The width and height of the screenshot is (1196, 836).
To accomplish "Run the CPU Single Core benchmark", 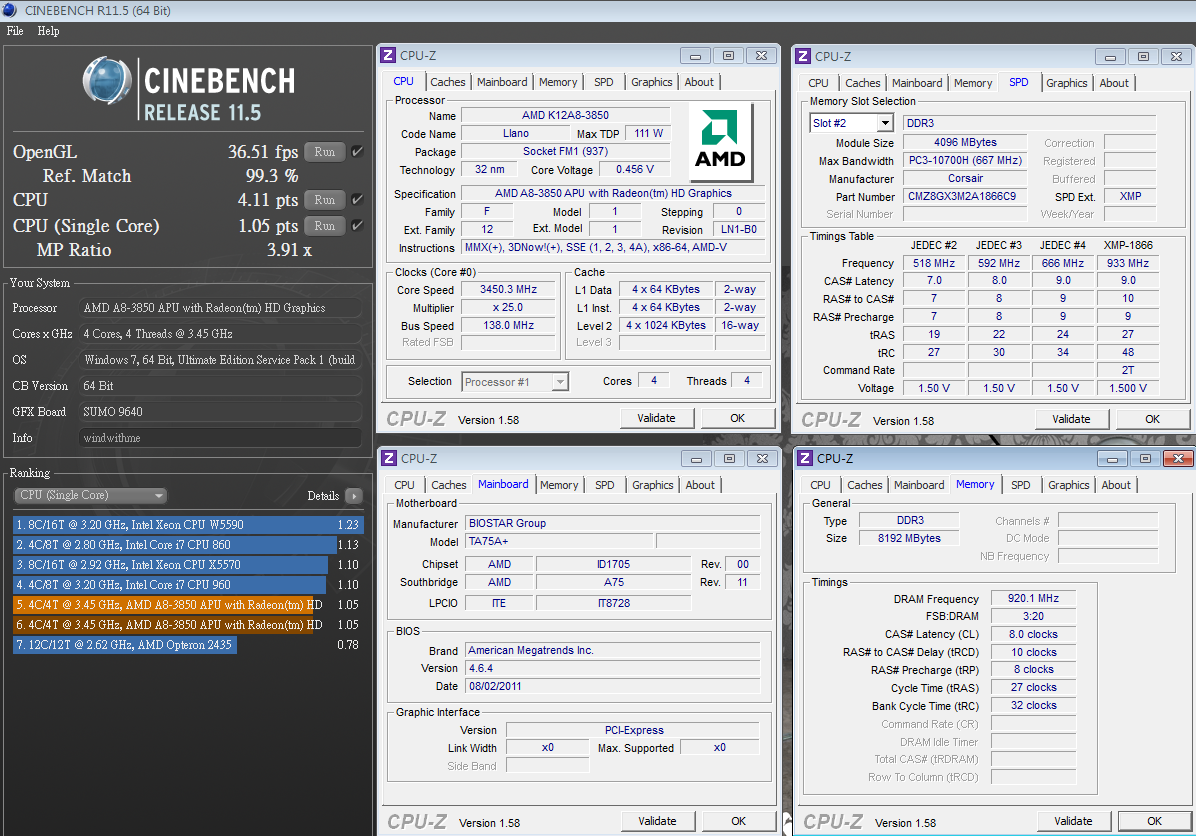I will click(325, 226).
